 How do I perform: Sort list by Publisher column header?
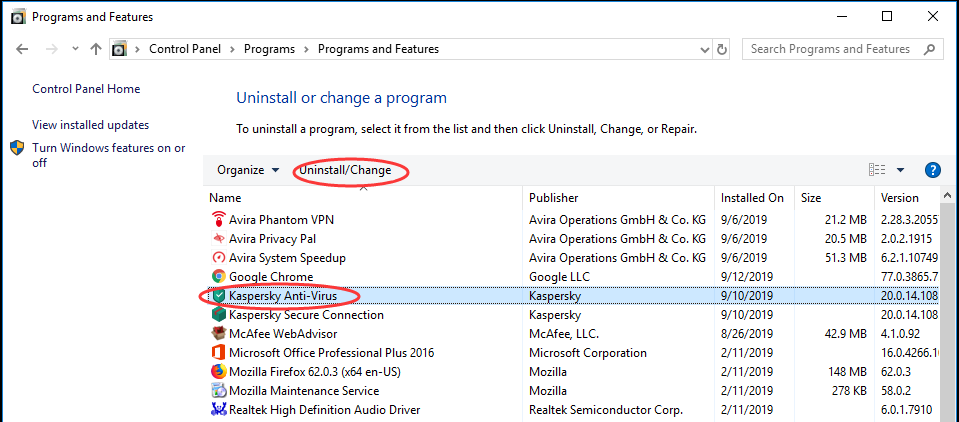tap(618, 198)
